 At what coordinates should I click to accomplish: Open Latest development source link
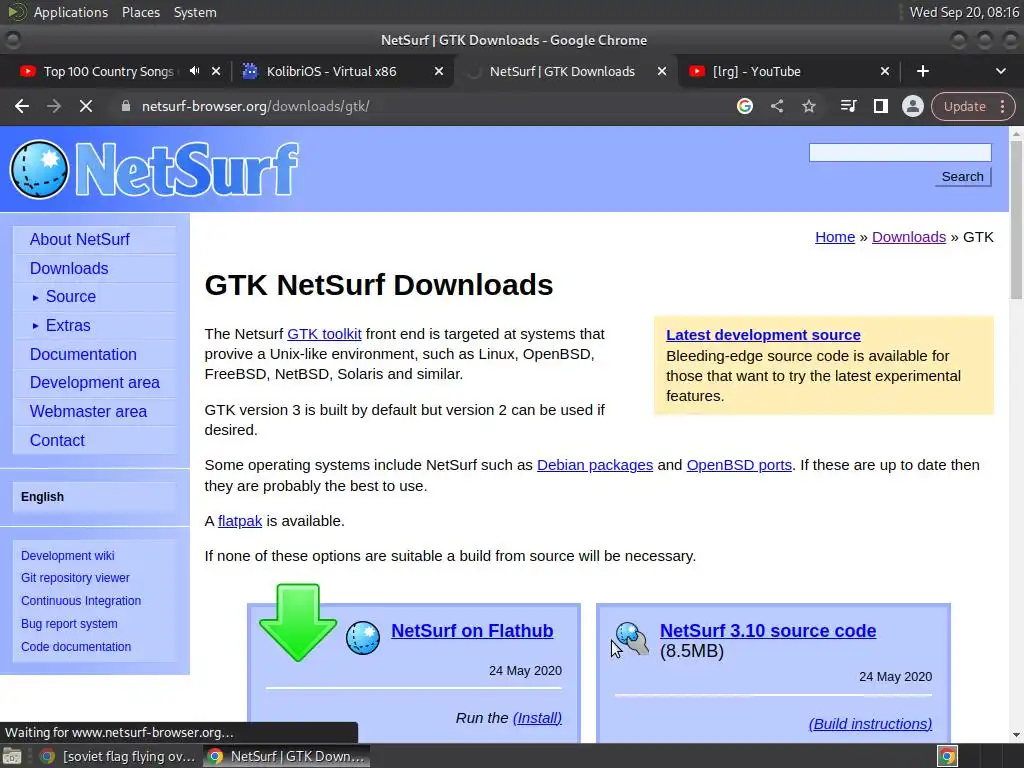[763, 334]
